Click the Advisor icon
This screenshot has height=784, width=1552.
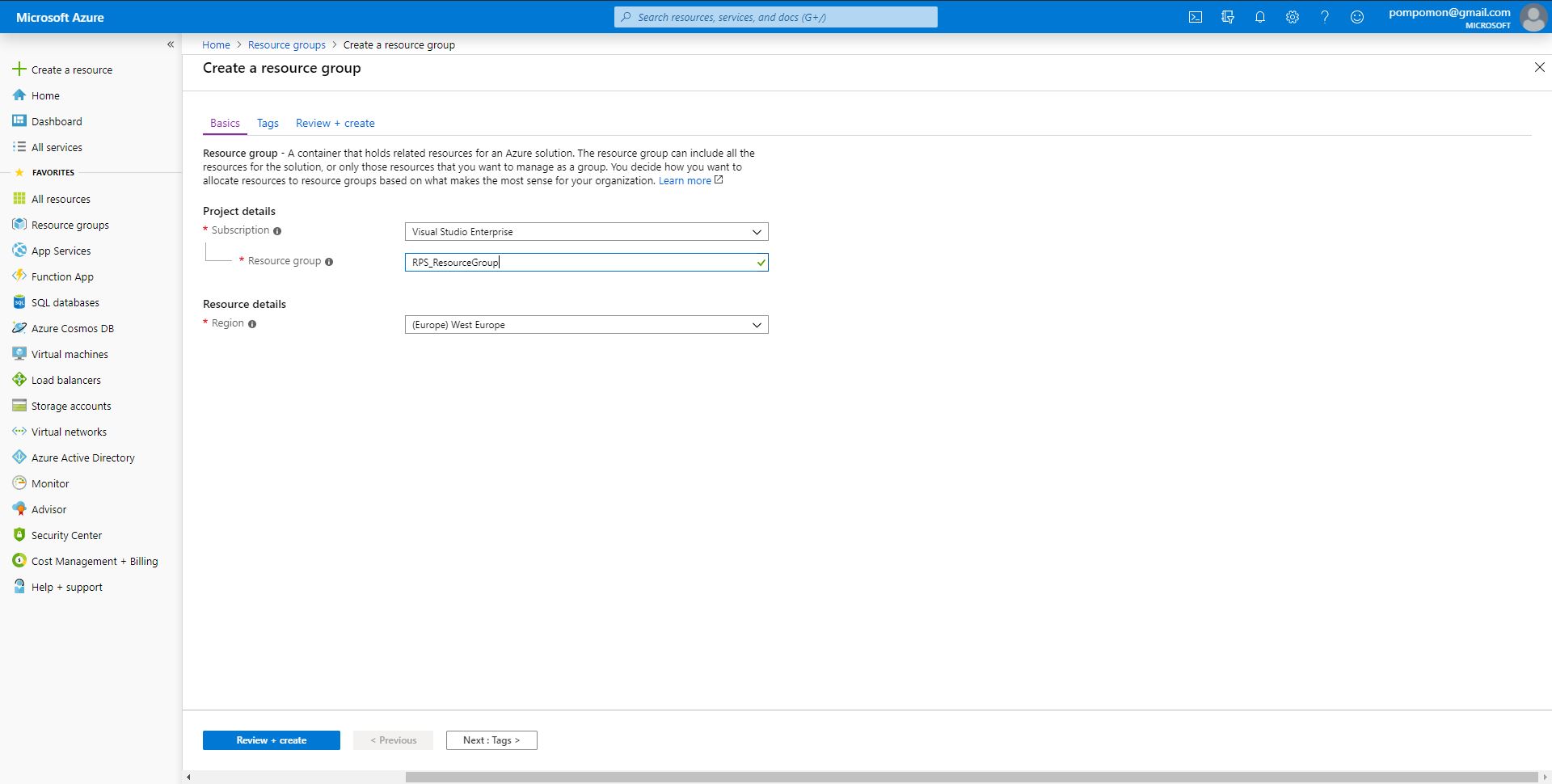coord(19,509)
